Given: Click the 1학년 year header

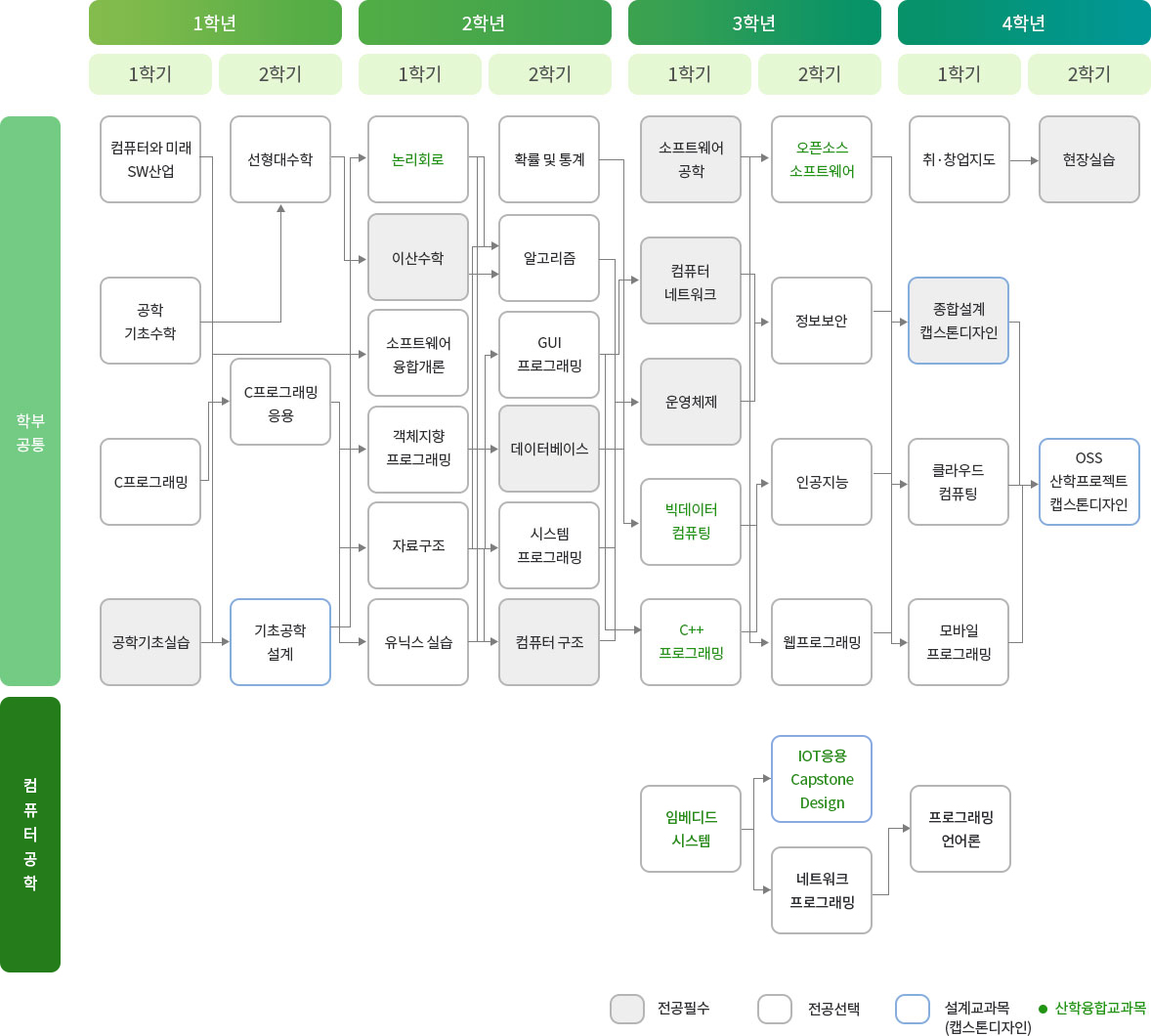Looking at the screenshot, I should point(215,23).
